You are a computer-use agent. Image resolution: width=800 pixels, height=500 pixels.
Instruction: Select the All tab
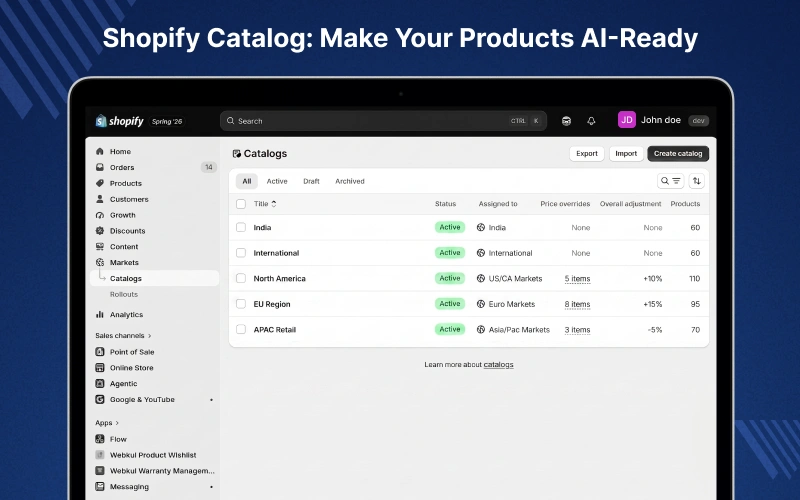tap(247, 181)
